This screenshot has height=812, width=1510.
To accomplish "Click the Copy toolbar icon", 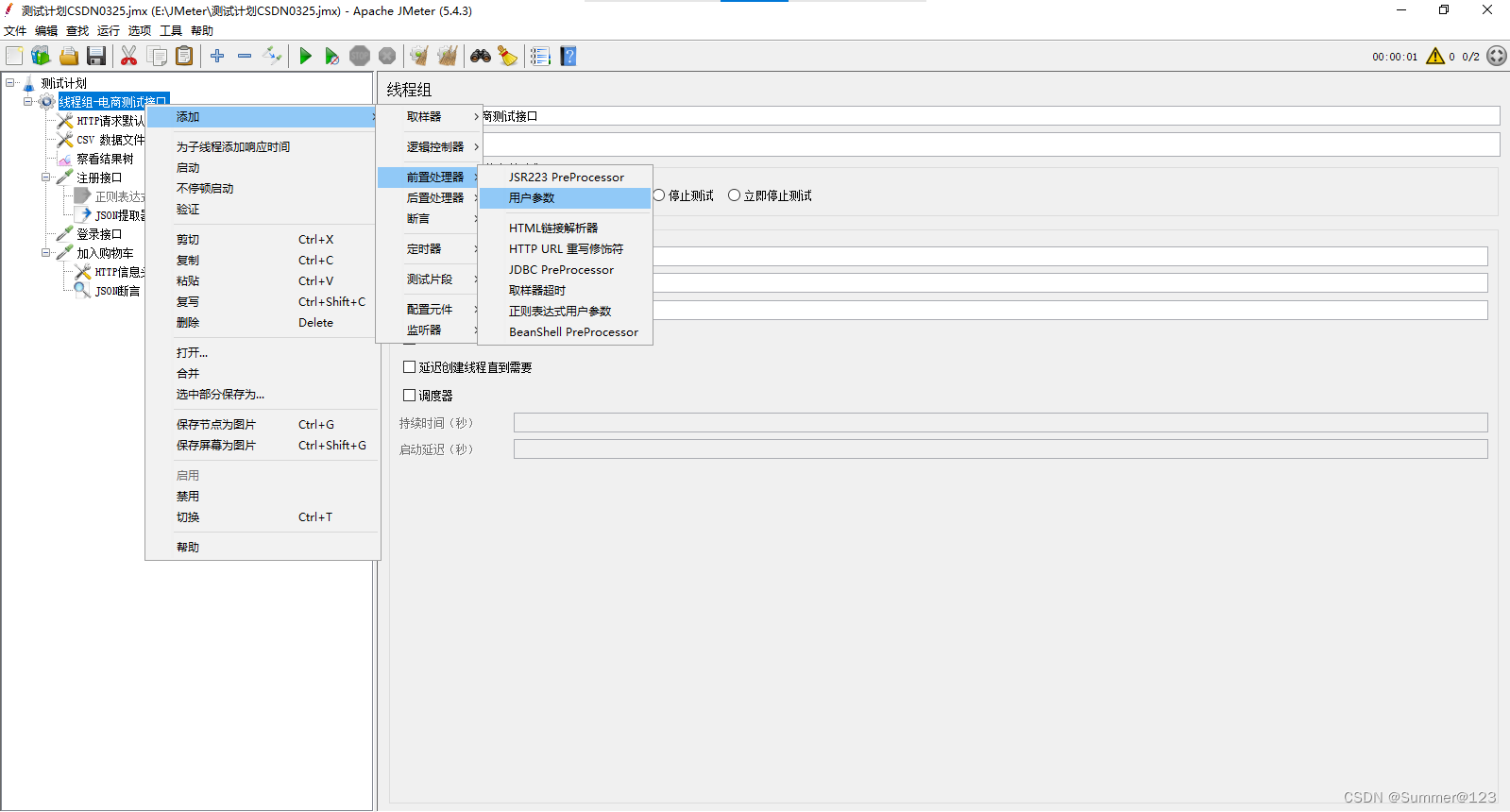I will [x=157, y=57].
